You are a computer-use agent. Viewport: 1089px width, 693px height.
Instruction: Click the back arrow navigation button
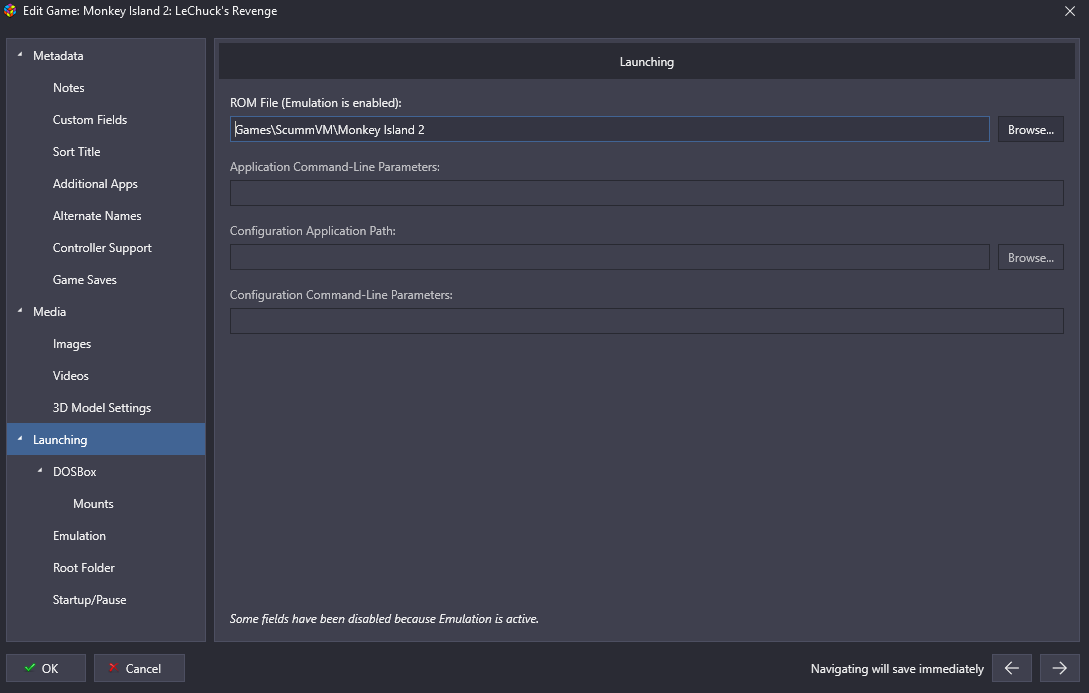click(x=1011, y=668)
